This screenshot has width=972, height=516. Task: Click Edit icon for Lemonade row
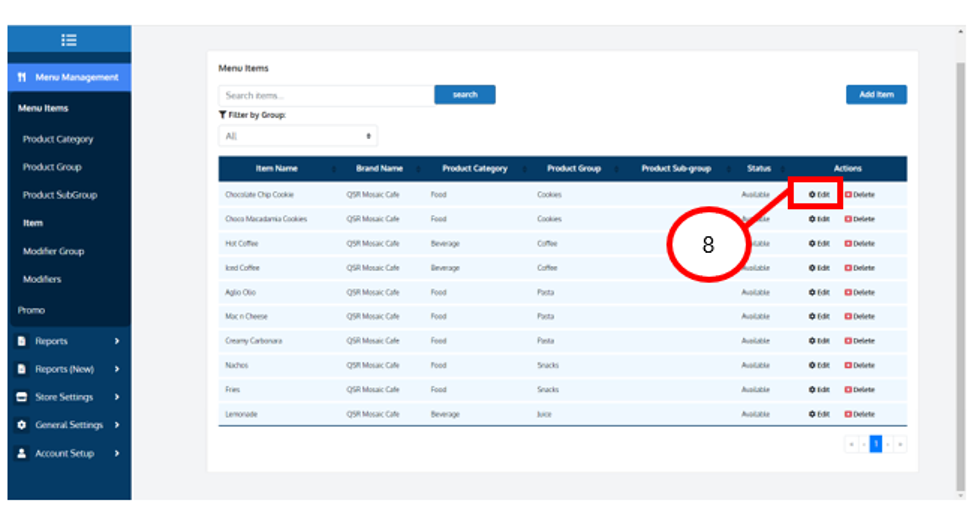point(813,414)
